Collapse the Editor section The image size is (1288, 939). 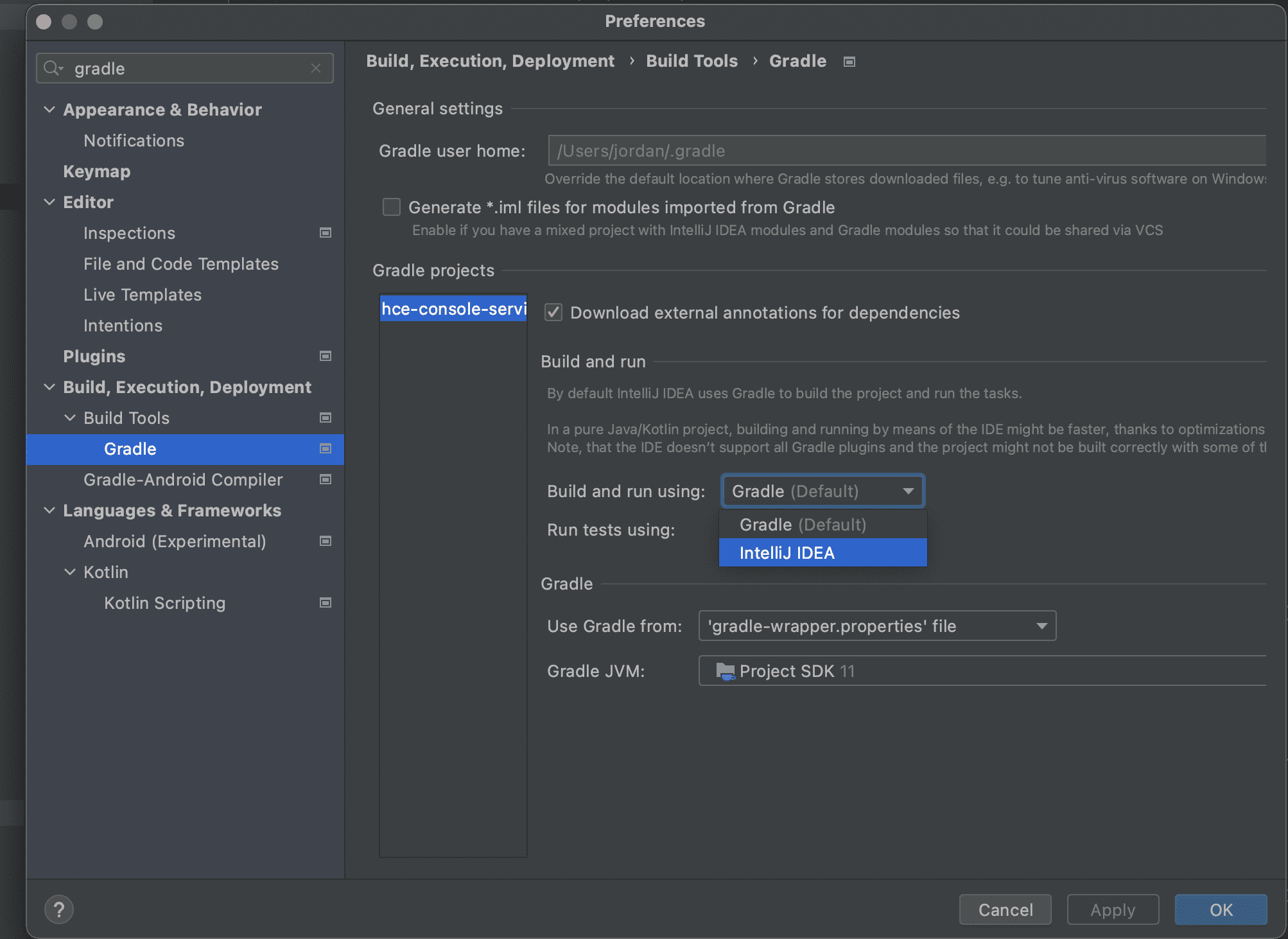tap(49, 202)
